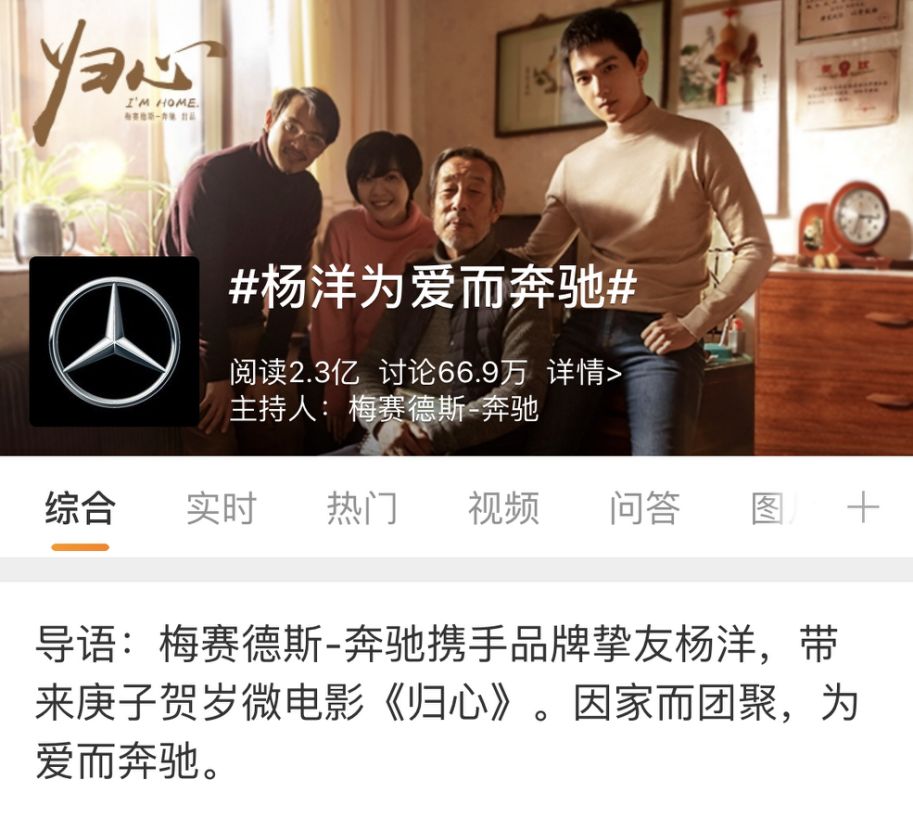Viewport: 913px width, 818px height.
Task: Switch to the 实时 tab
Action: [x=221, y=508]
